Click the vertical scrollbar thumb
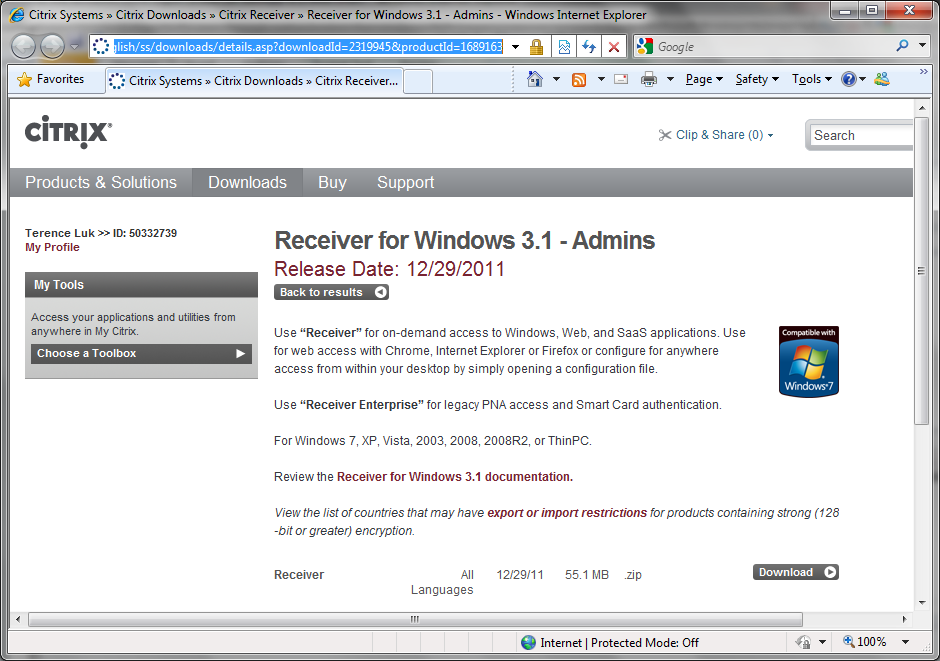 [921, 271]
